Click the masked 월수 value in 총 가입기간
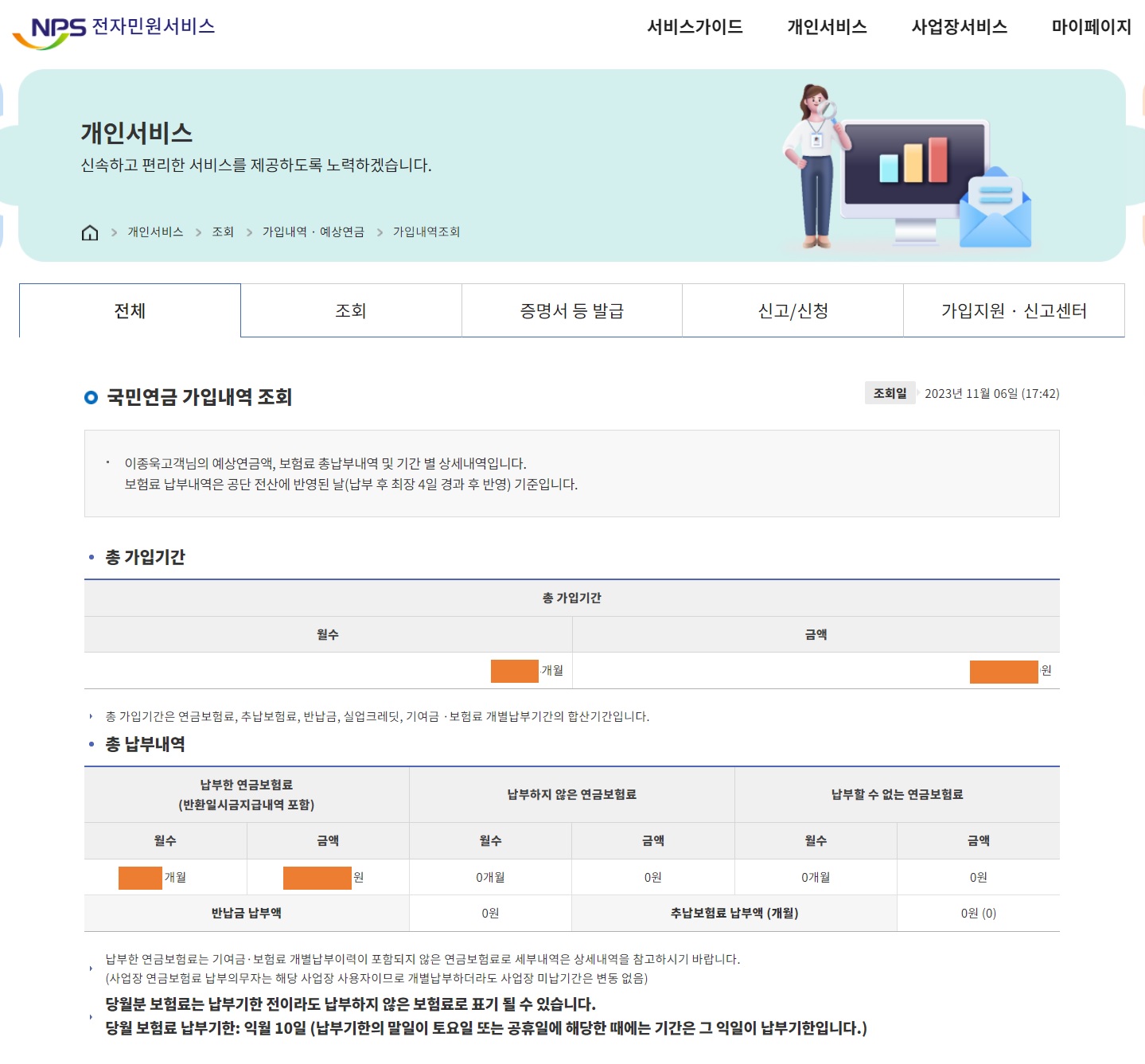1145x1064 pixels. pos(513,670)
